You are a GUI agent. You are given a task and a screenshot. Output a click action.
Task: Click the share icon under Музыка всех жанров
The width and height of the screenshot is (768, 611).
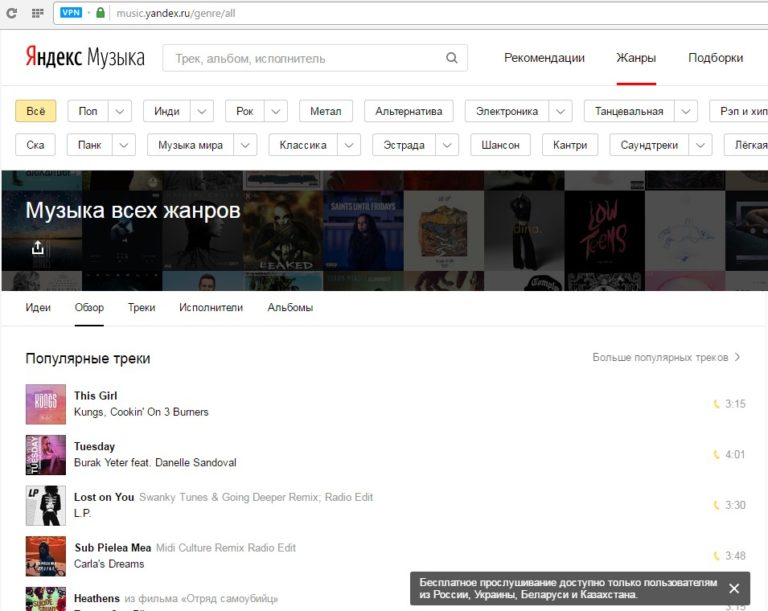coord(38,247)
